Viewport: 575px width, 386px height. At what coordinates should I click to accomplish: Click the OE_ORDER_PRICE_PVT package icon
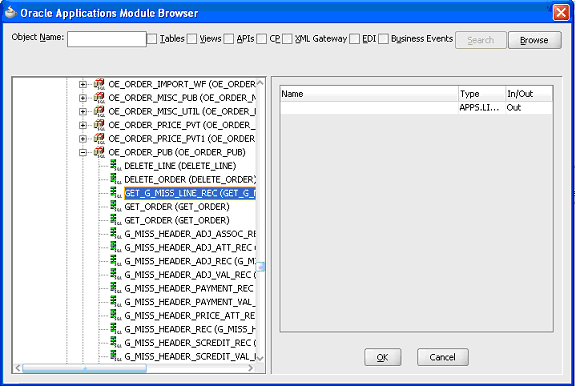[99, 125]
